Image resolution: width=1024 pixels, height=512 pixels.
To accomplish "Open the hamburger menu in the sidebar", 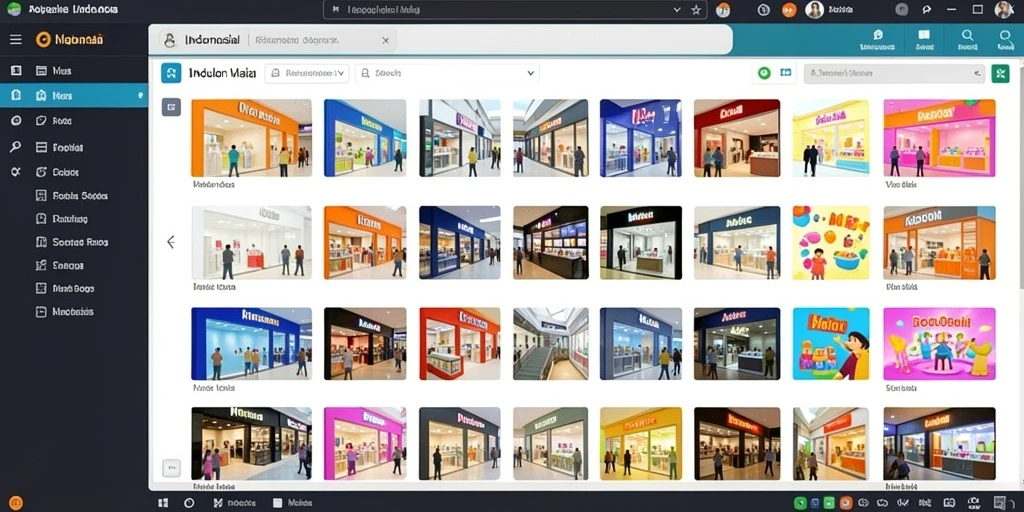I will 16,40.
